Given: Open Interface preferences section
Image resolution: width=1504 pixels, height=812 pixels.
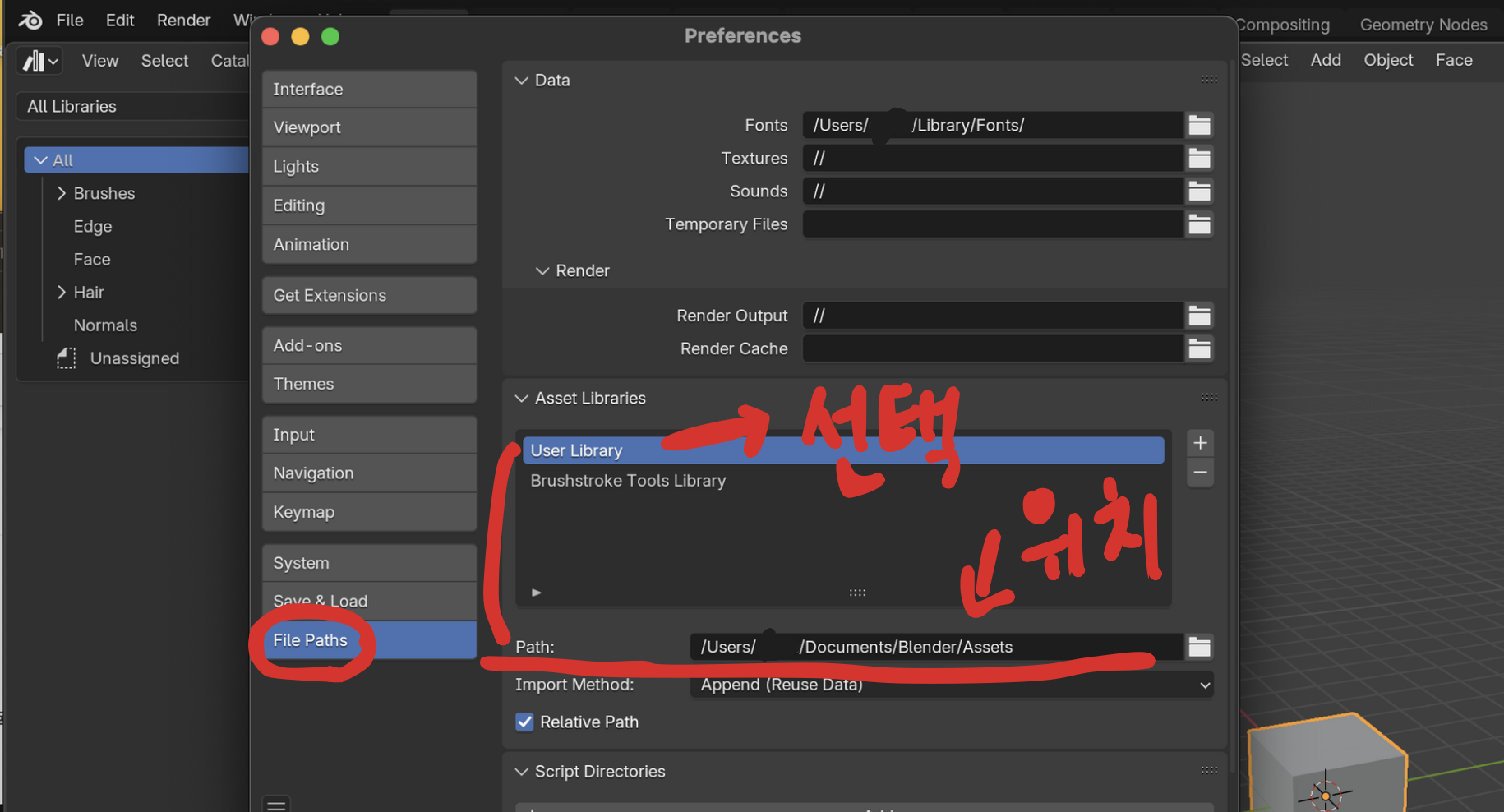Looking at the screenshot, I should point(369,89).
